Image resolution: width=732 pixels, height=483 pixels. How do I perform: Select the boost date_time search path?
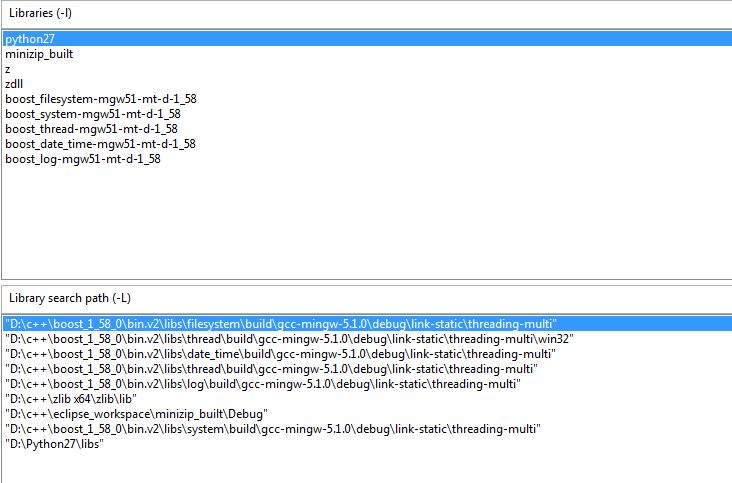(281, 354)
